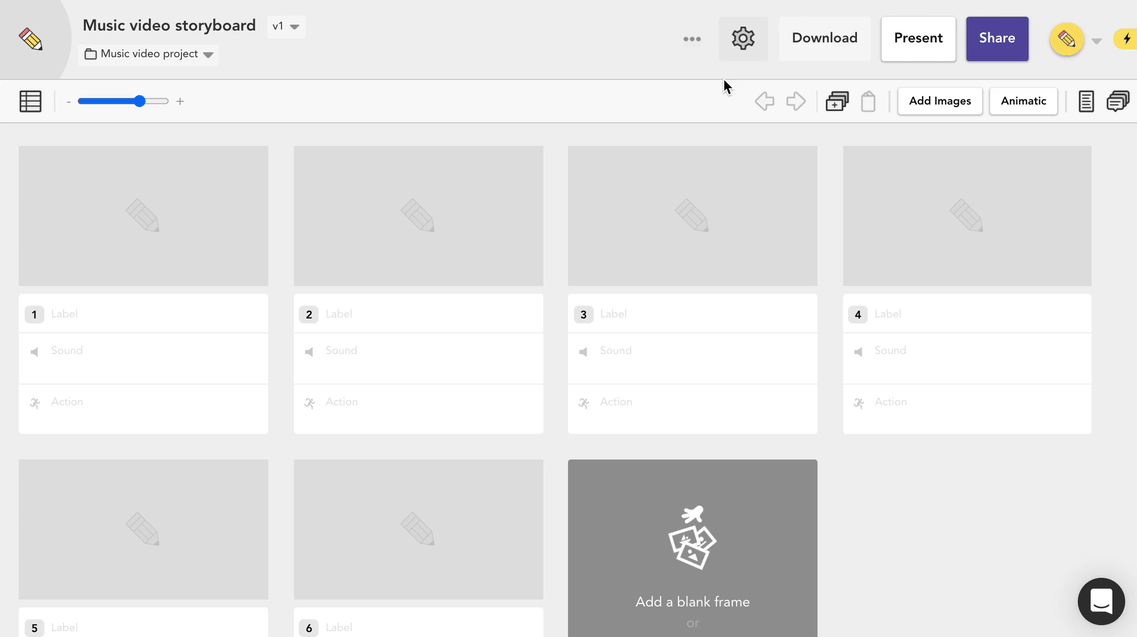Expand the account dropdown arrow
The height and width of the screenshot is (637, 1137).
click(x=1096, y=41)
